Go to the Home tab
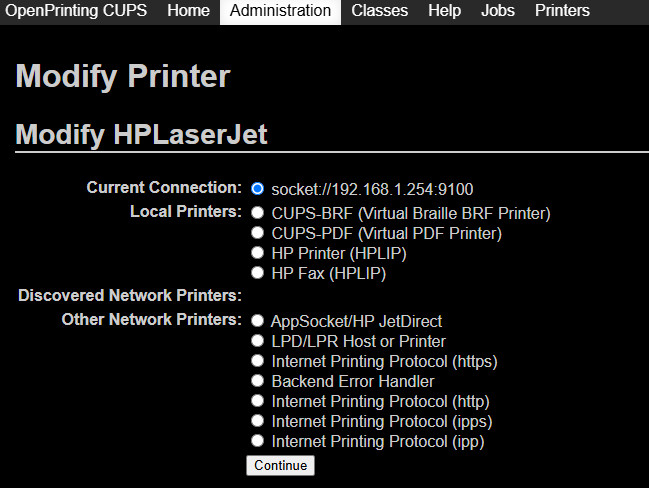This screenshot has width=649, height=488. (189, 11)
